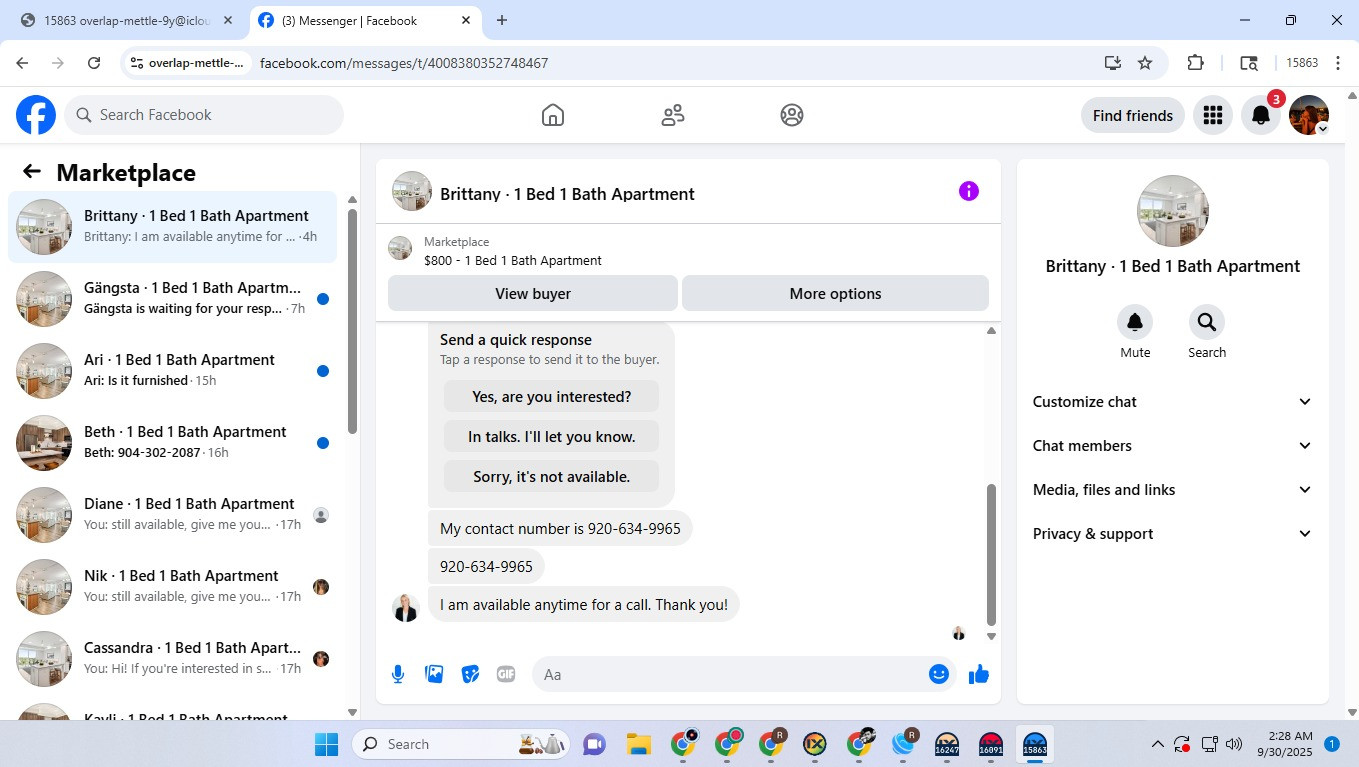Click the message "I am available anytime for a call"
Image resolution: width=1359 pixels, height=767 pixels.
click(584, 604)
